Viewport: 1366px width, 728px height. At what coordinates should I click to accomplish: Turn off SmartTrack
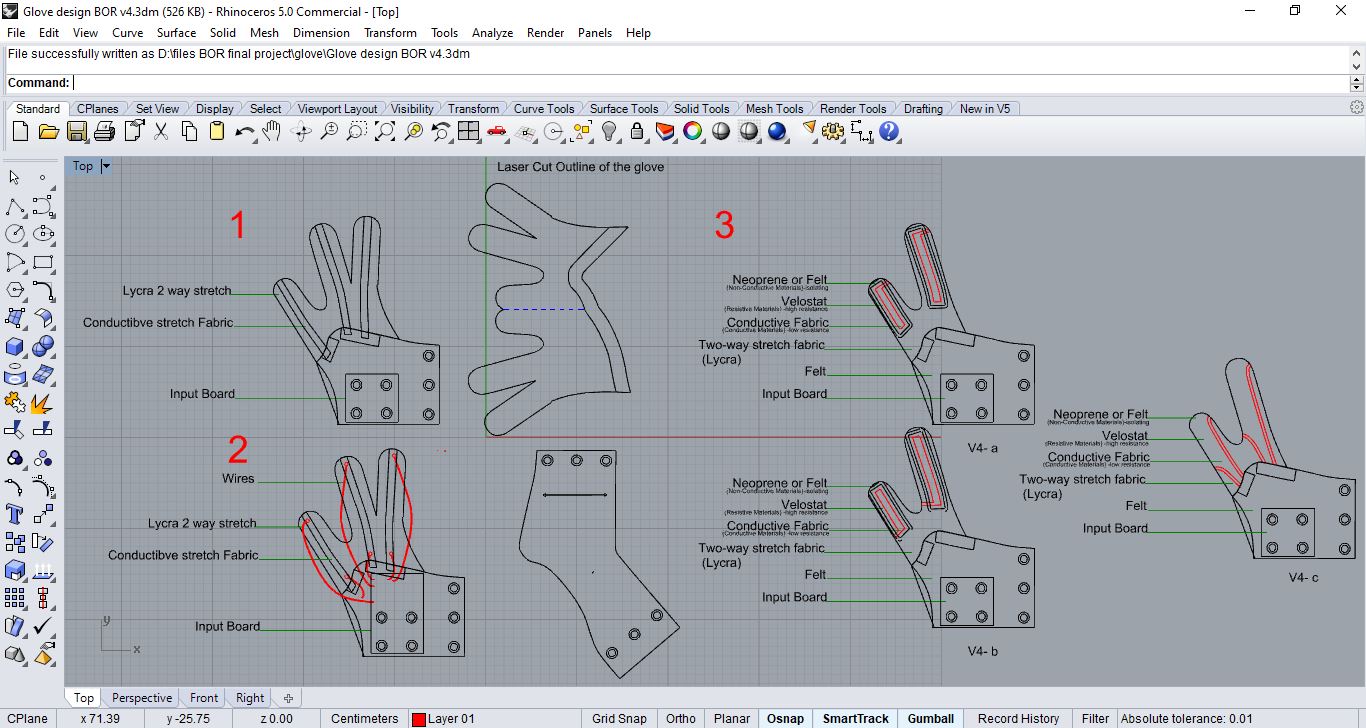point(856,718)
